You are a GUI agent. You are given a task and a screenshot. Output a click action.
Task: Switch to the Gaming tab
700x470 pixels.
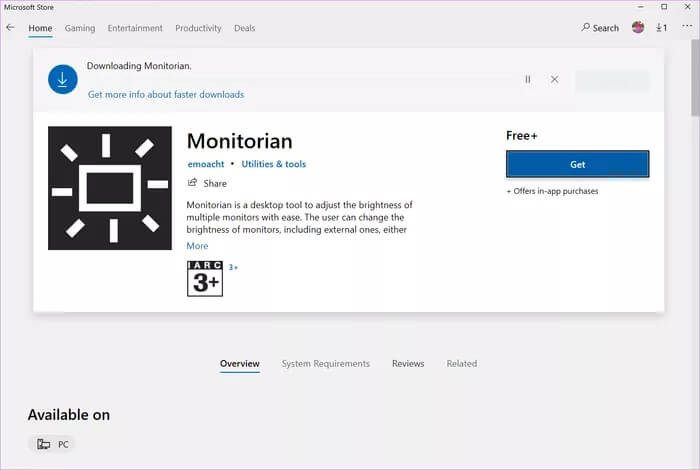coord(80,28)
